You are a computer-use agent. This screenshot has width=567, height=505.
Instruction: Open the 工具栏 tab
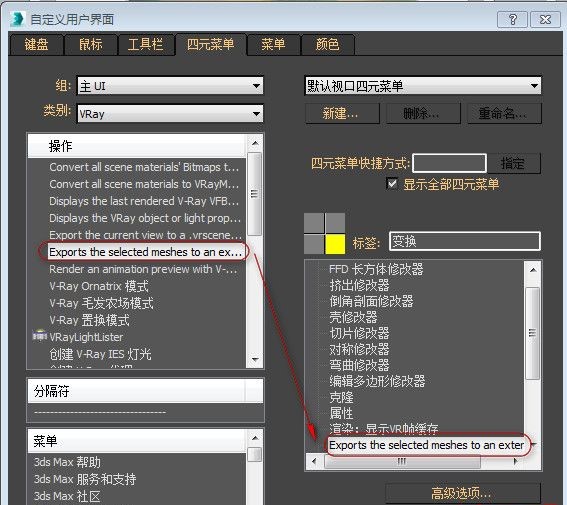(x=145, y=44)
